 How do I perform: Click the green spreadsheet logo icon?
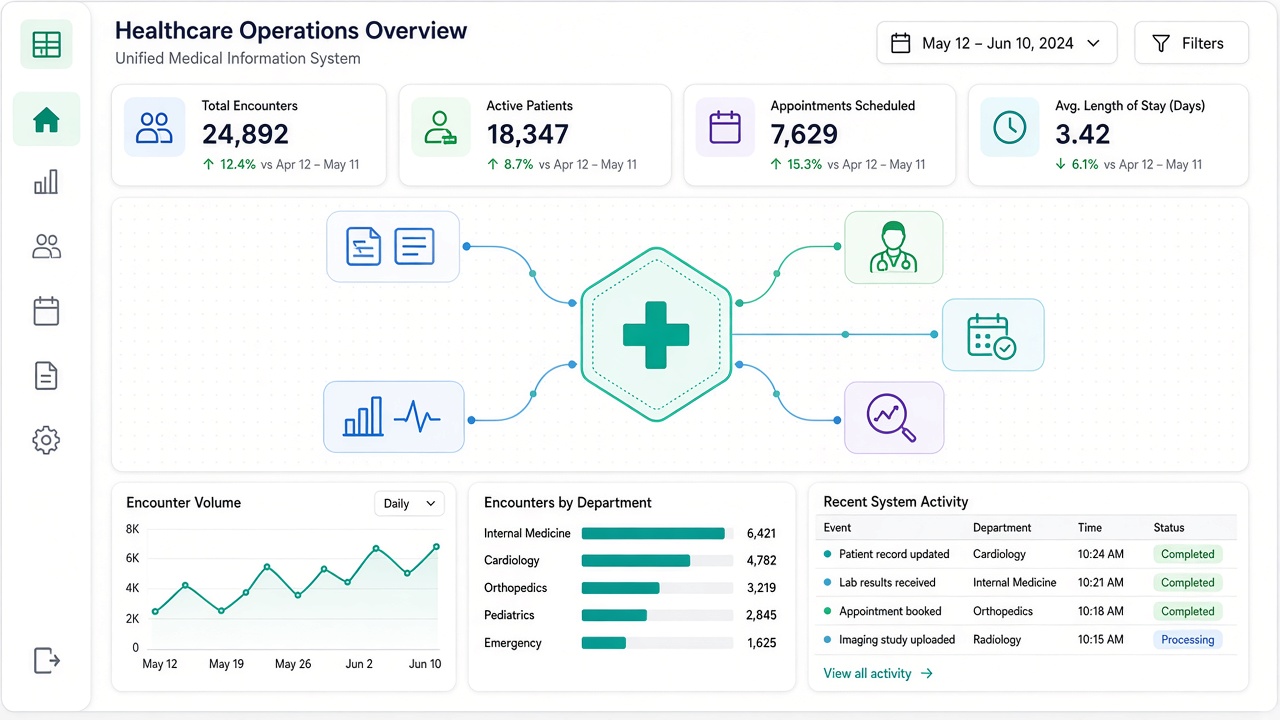[x=46, y=44]
